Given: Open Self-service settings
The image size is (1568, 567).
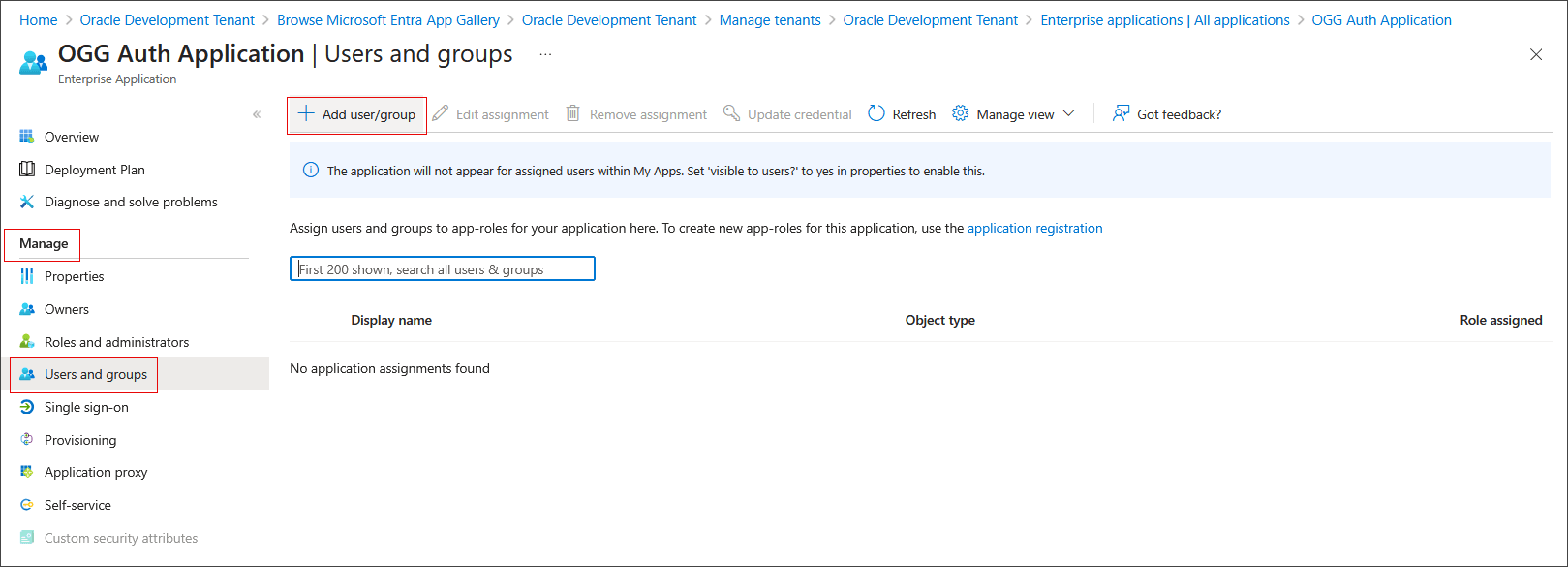Looking at the screenshot, I should click(x=77, y=505).
